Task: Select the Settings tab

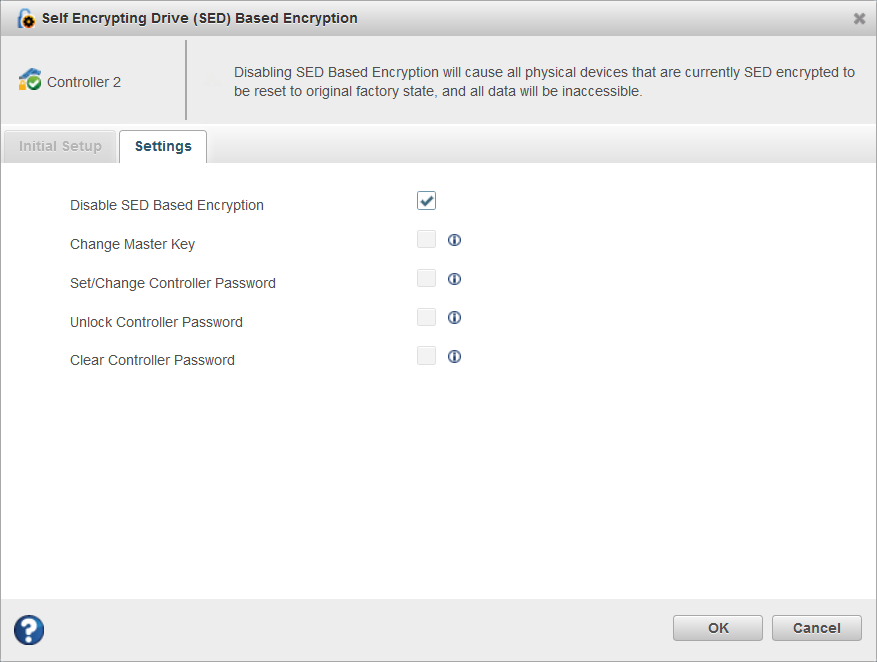Action: point(162,146)
